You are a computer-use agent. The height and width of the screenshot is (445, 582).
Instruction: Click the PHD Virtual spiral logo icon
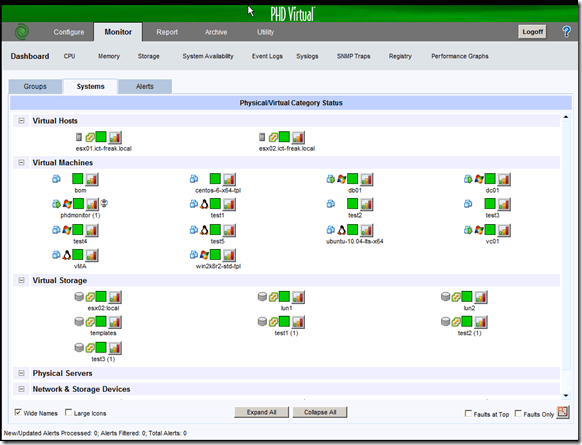(x=22, y=32)
